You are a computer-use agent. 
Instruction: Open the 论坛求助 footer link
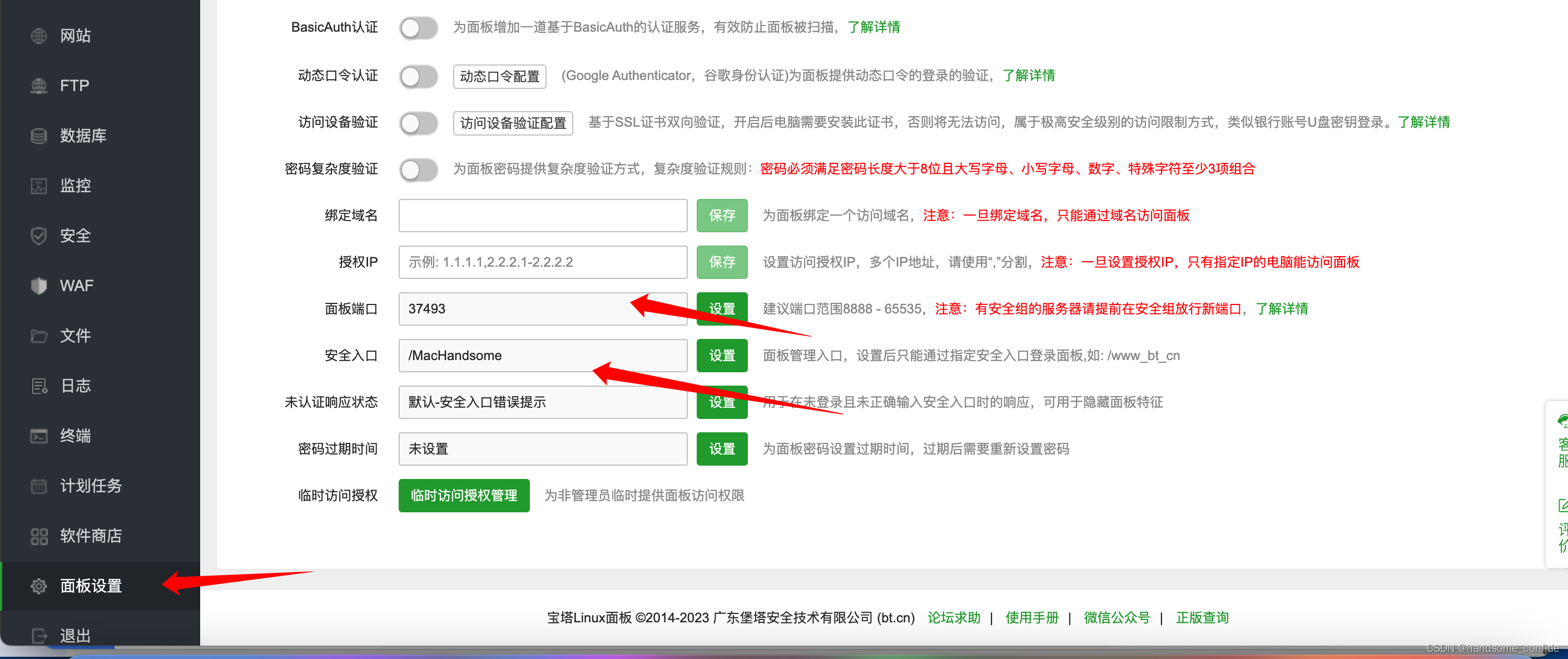(x=953, y=618)
